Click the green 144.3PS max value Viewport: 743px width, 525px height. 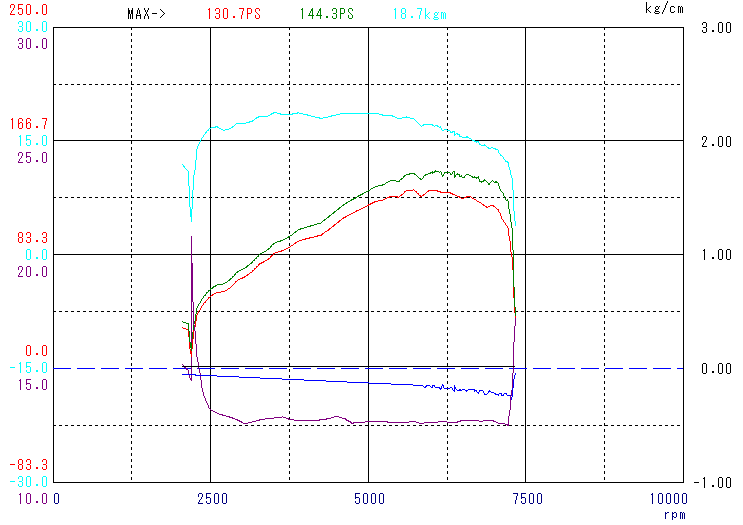coord(326,14)
